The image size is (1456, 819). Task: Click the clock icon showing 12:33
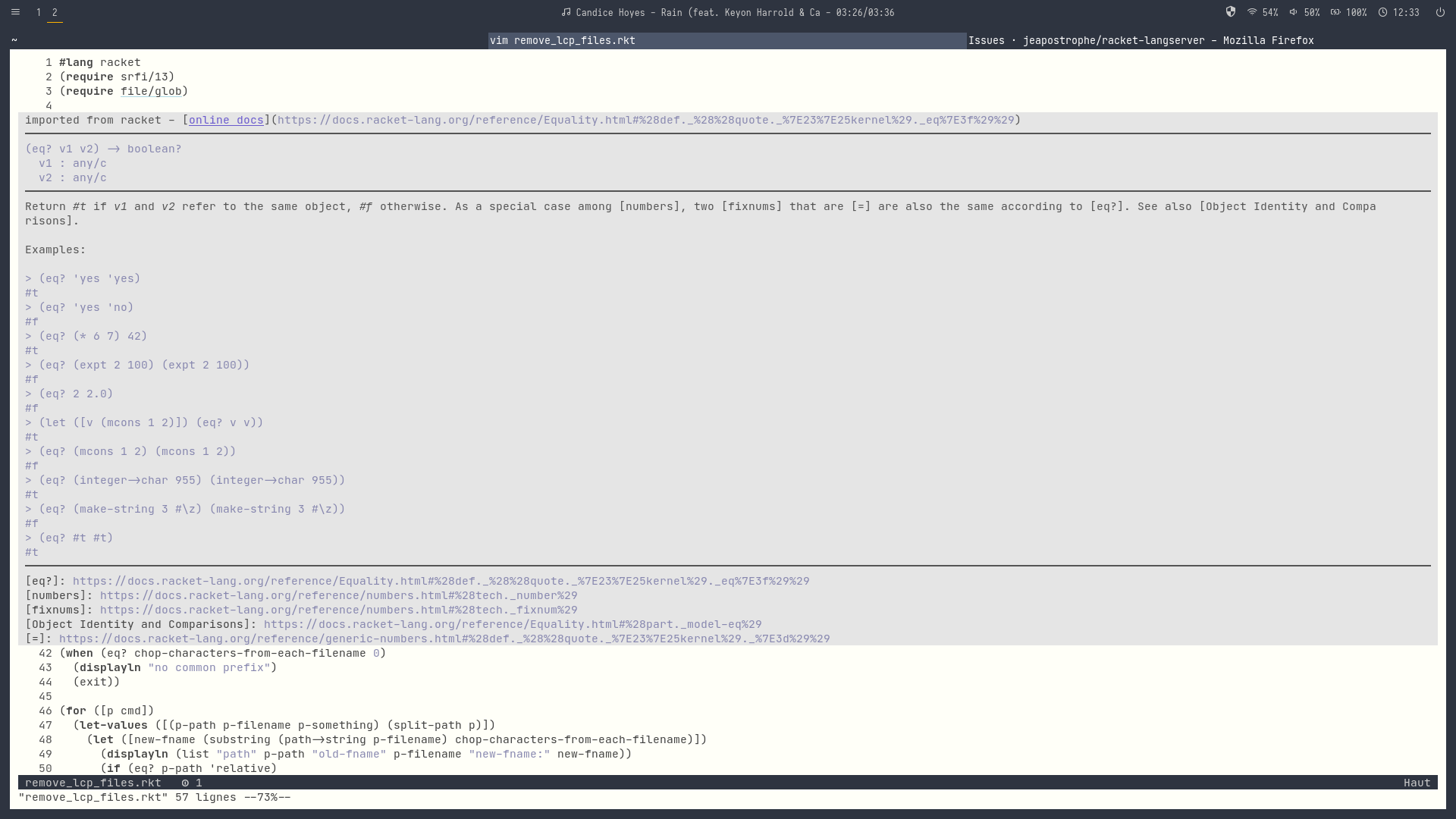[x=1382, y=12]
